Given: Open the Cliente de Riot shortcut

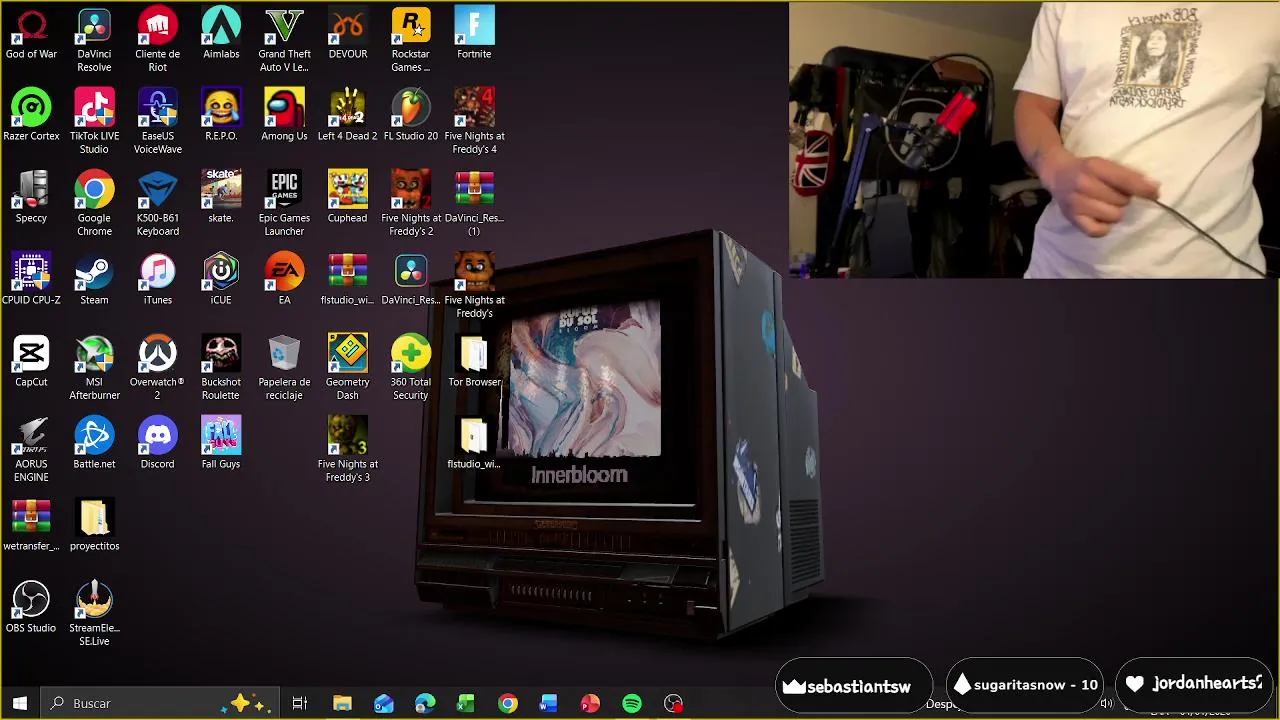Looking at the screenshot, I should pyautogui.click(x=157, y=41).
